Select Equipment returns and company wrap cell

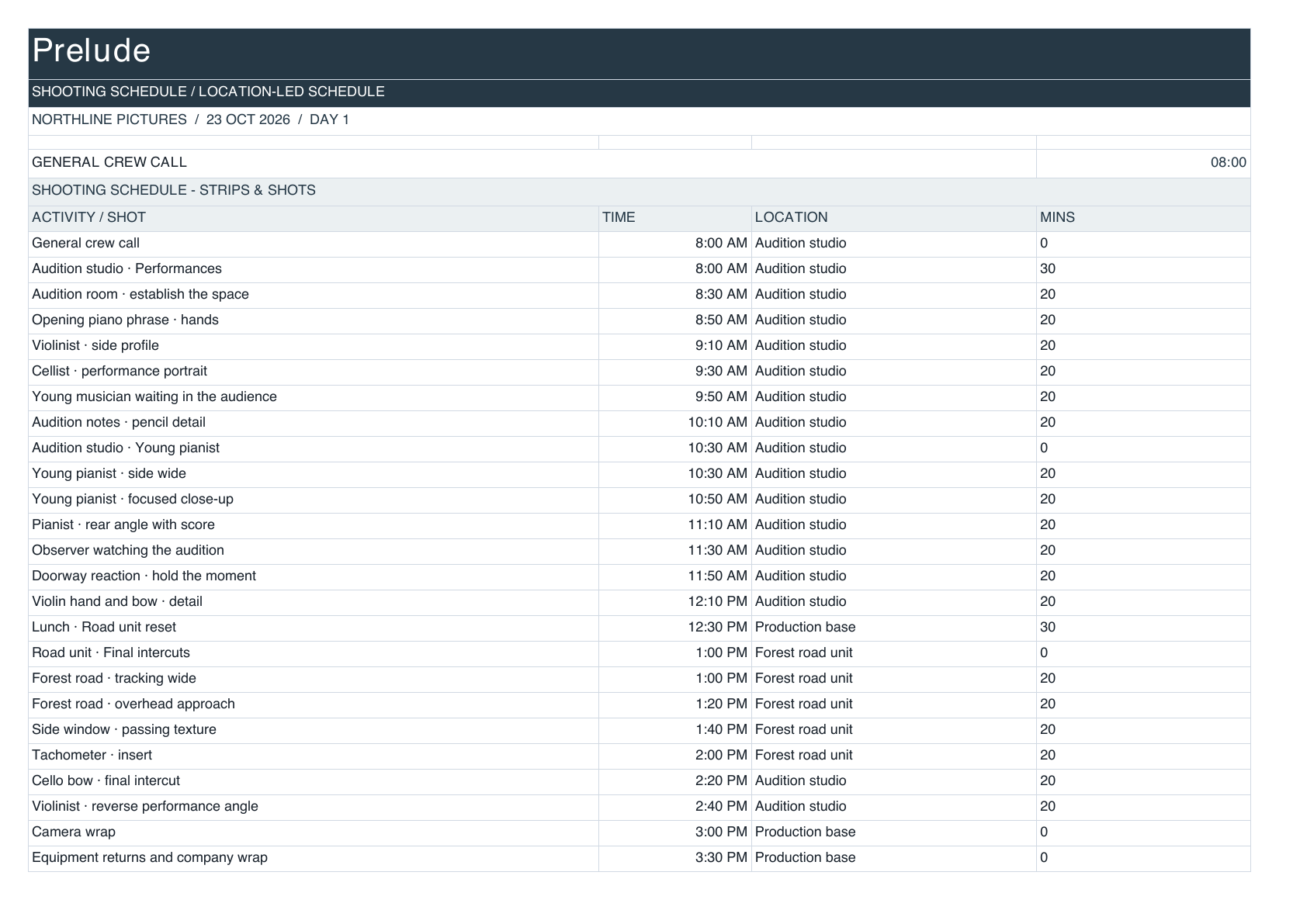click(x=314, y=858)
